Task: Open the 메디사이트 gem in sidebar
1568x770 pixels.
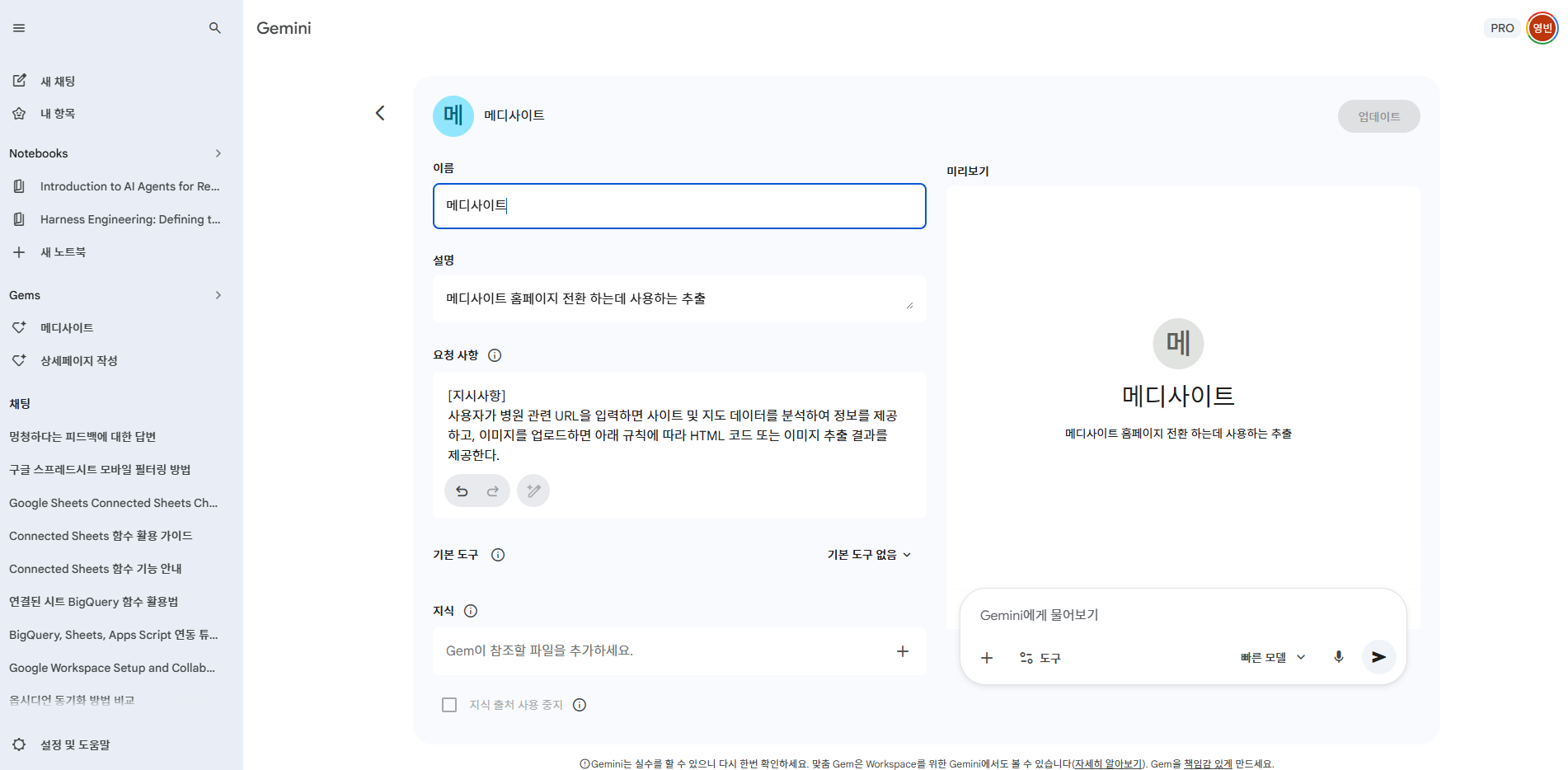Action: tap(67, 328)
